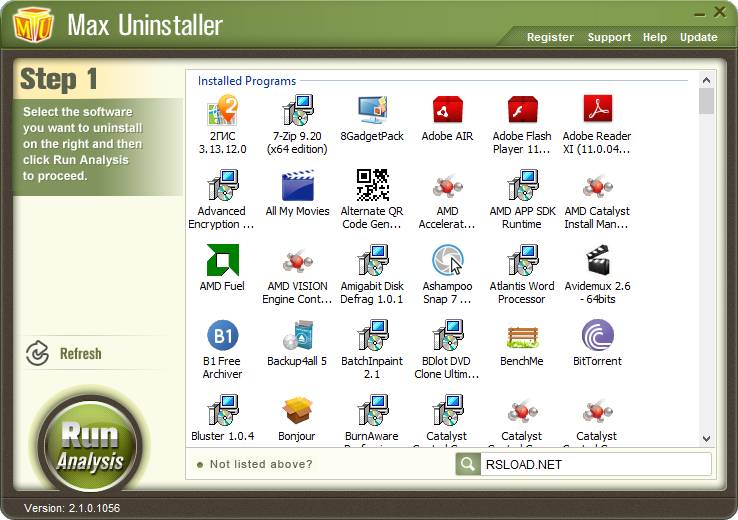
Task: Select the BitTorrent icon
Action: [x=597, y=335]
